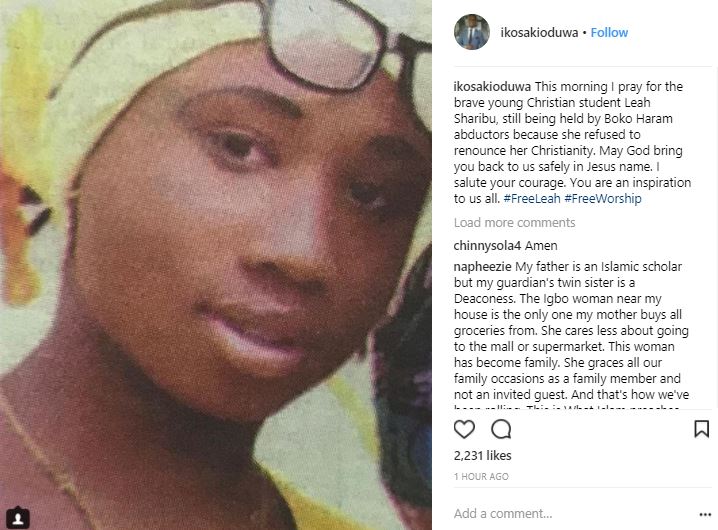Viewport: 718px width, 530px height.
Task: Open ikosakioduwa username in the post header
Action: pyautogui.click(x=539, y=33)
